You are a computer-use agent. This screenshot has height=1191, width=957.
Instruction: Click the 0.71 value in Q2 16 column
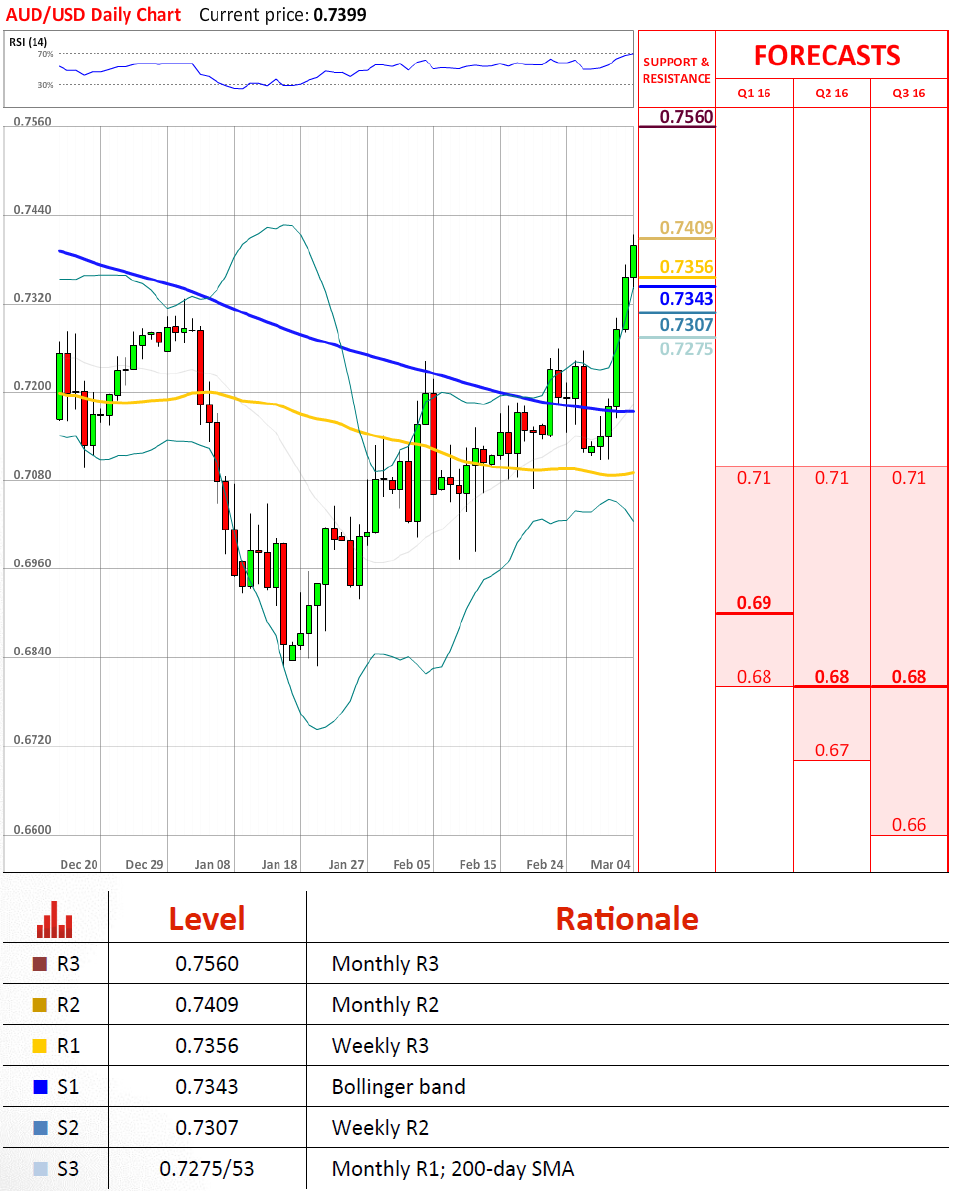pyautogui.click(x=832, y=478)
